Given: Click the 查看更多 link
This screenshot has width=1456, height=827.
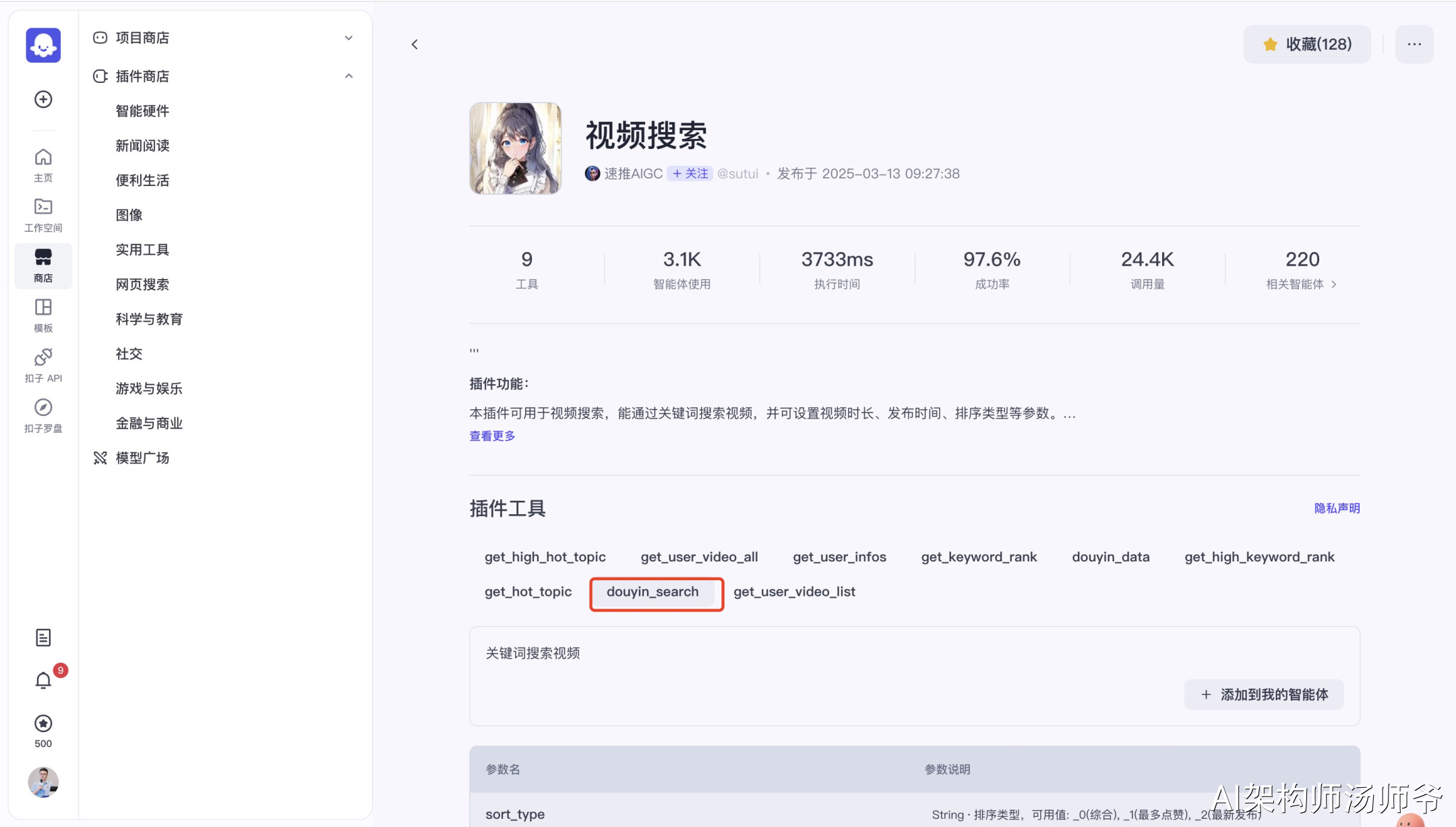Looking at the screenshot, I should coord(491,435).
